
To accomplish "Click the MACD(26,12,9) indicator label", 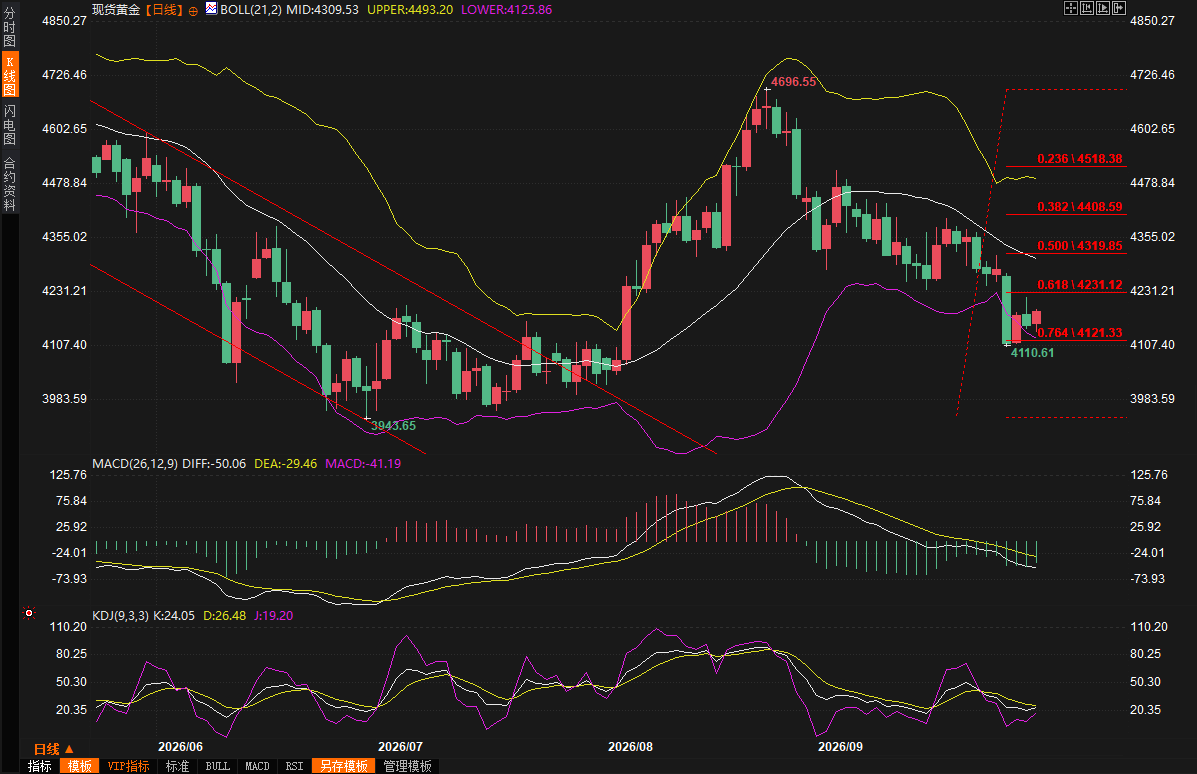I will click(135, 463).
